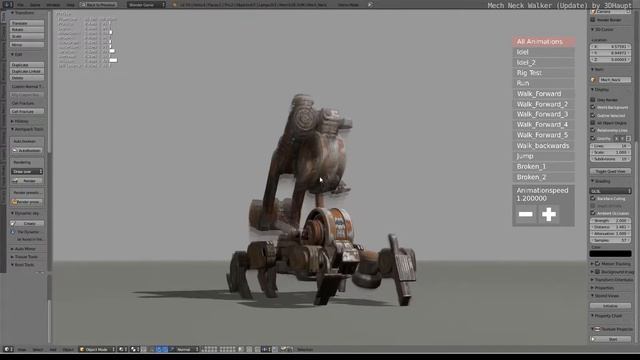Open the Help menu in the top bar
The height and width of the screenshot is (360, 640).
click(70, 5)
